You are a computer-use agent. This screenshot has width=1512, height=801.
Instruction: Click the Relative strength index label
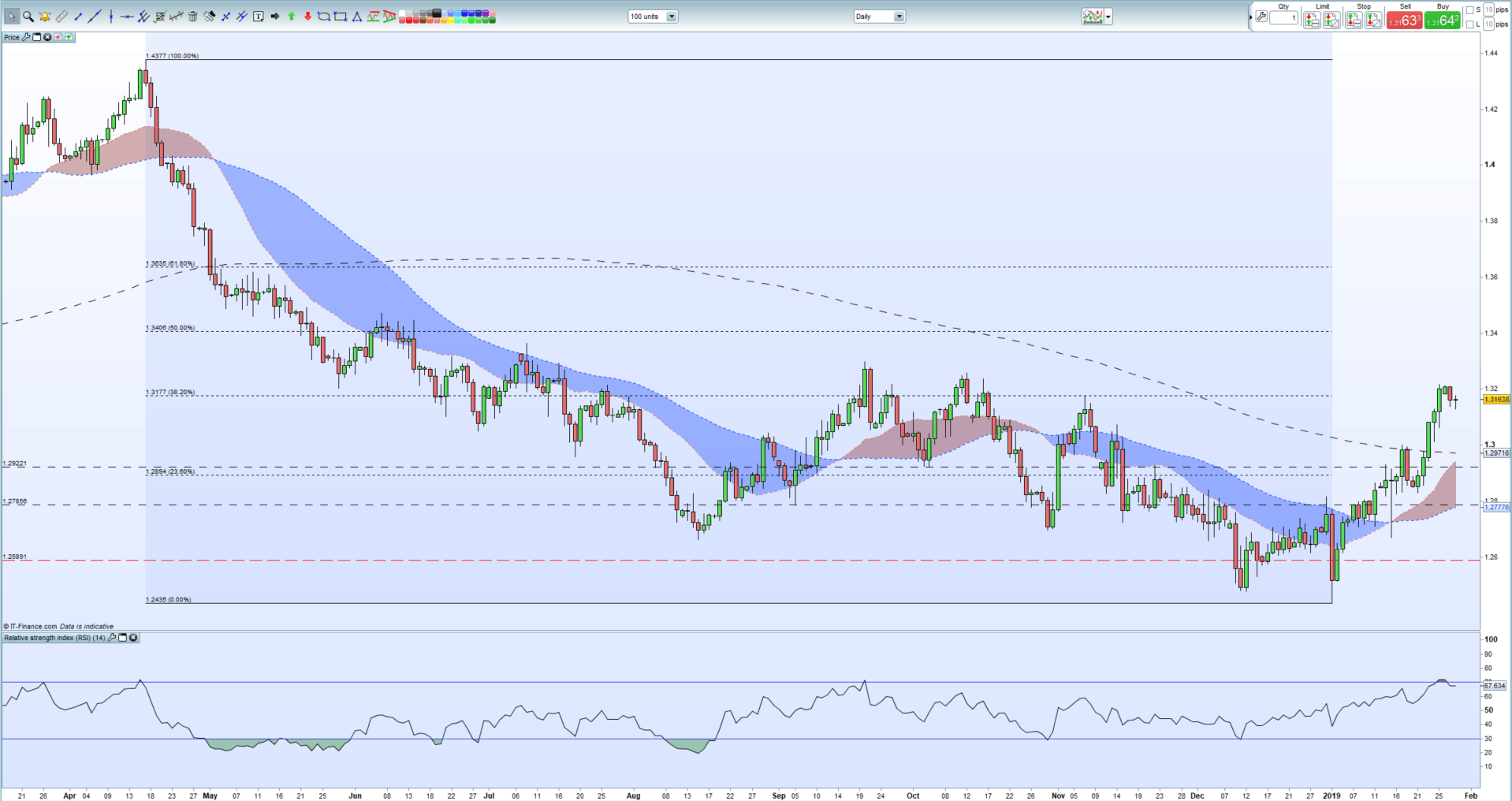pyautogui.click(x=54, y=638)
